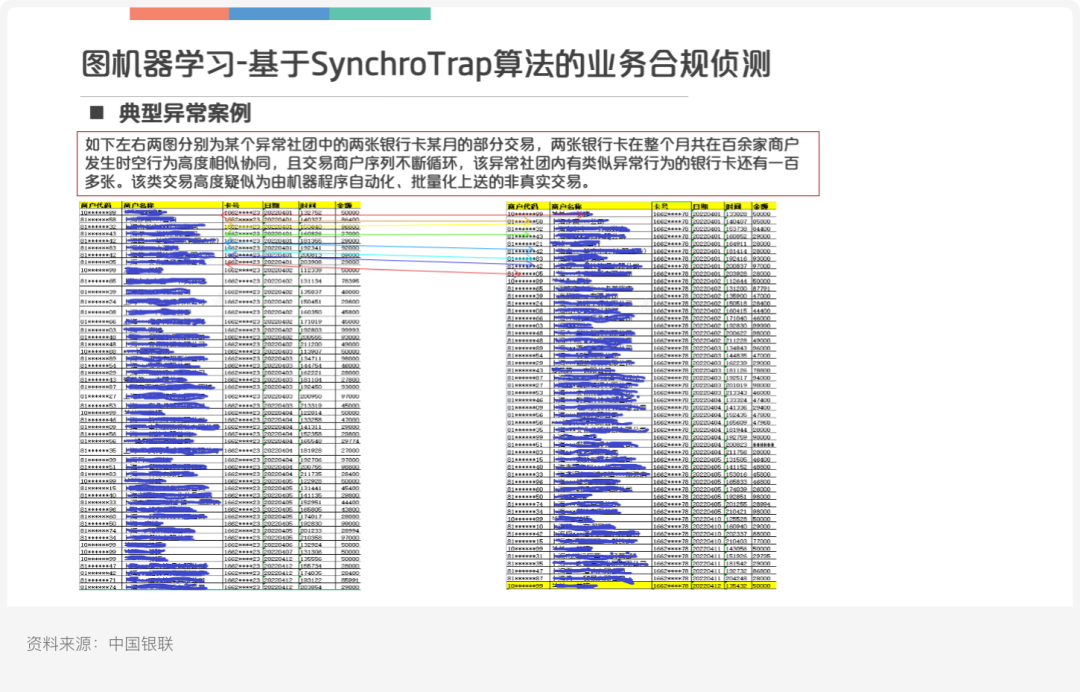Click the green-outlined 卡号 header in right table
Viewport: 1080px width, 692px height.
point(672,206)
